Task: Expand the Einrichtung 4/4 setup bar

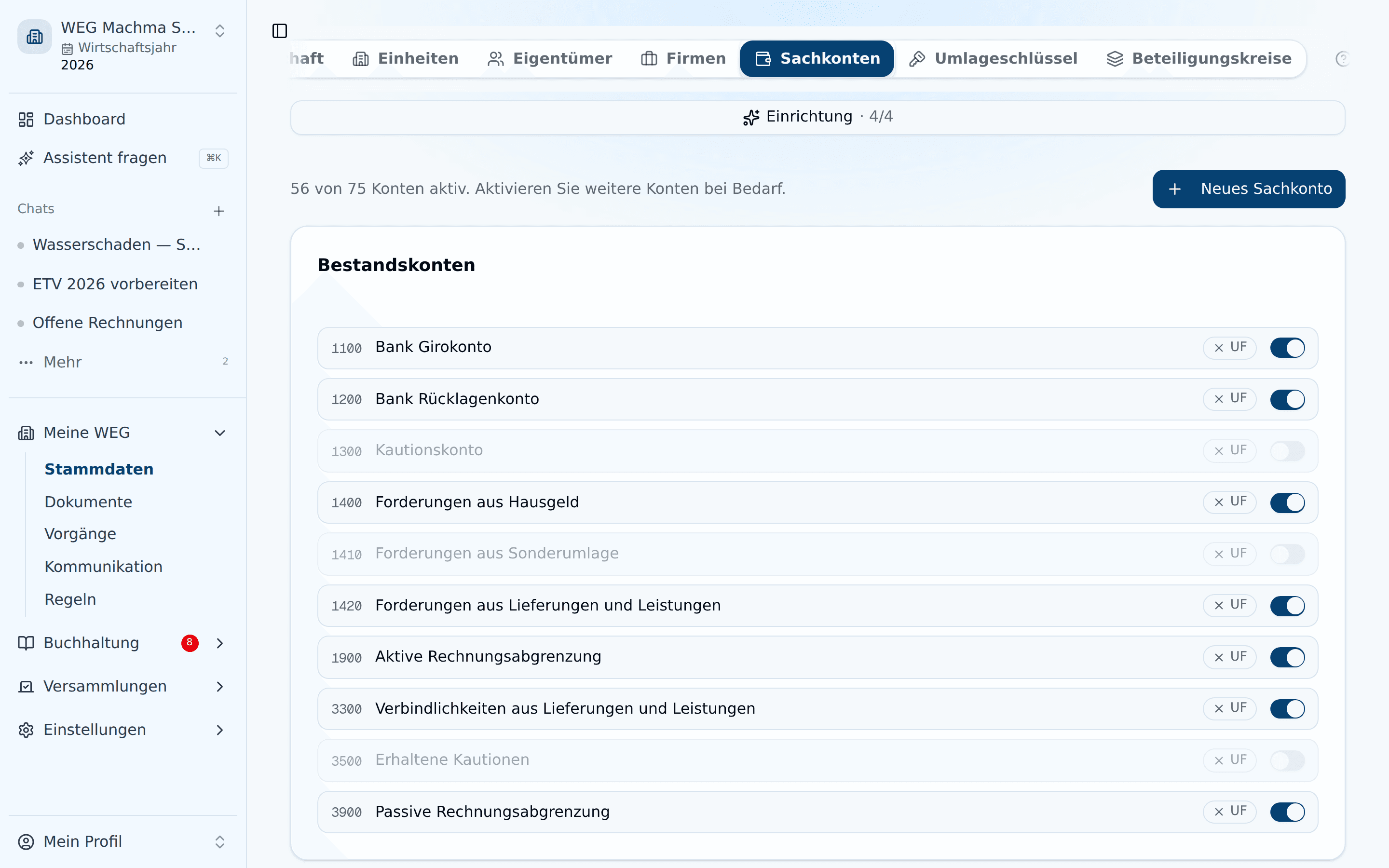Action: [817, 118]
